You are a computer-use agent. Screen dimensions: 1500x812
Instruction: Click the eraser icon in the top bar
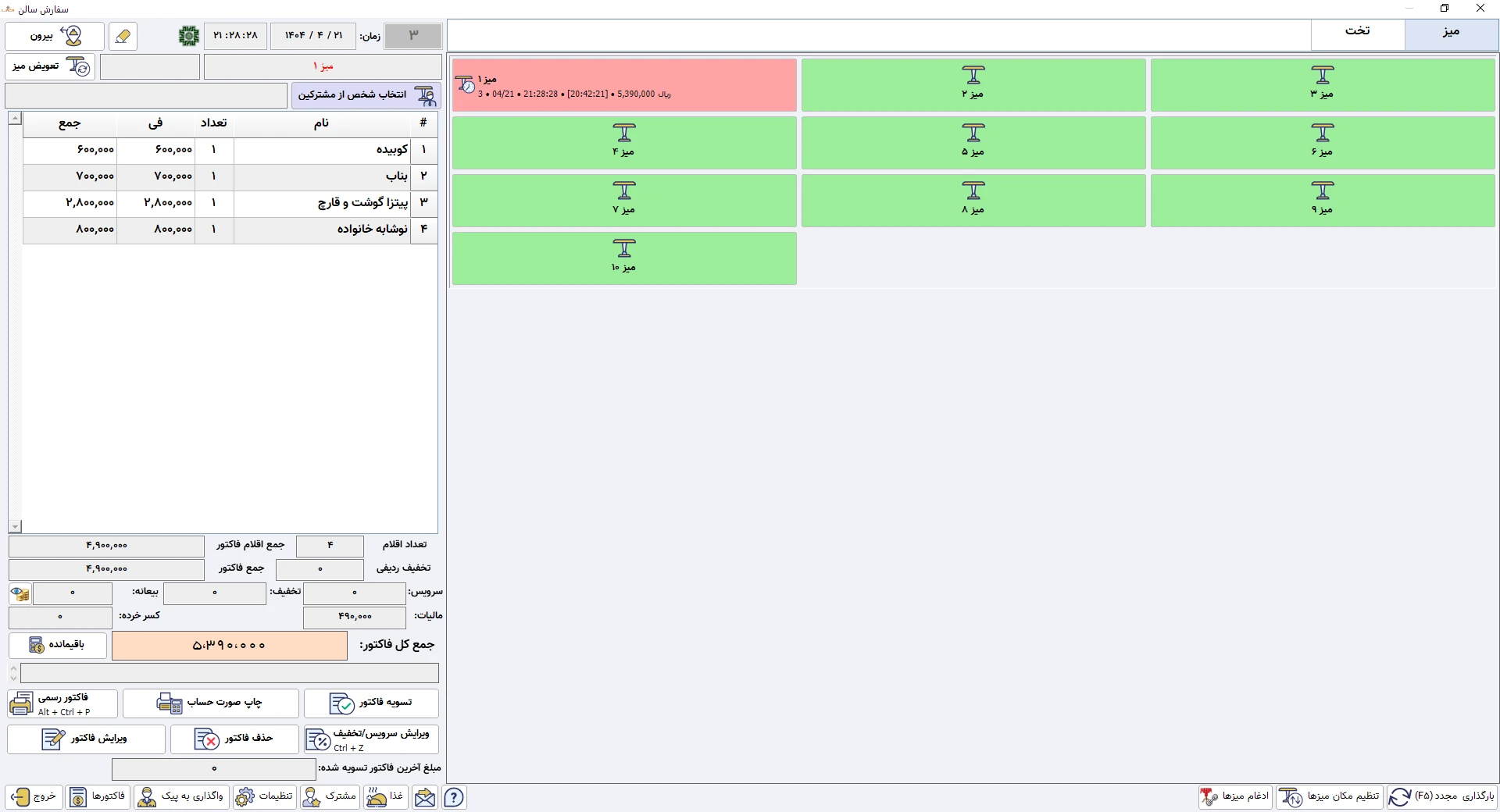click(123, 36)
